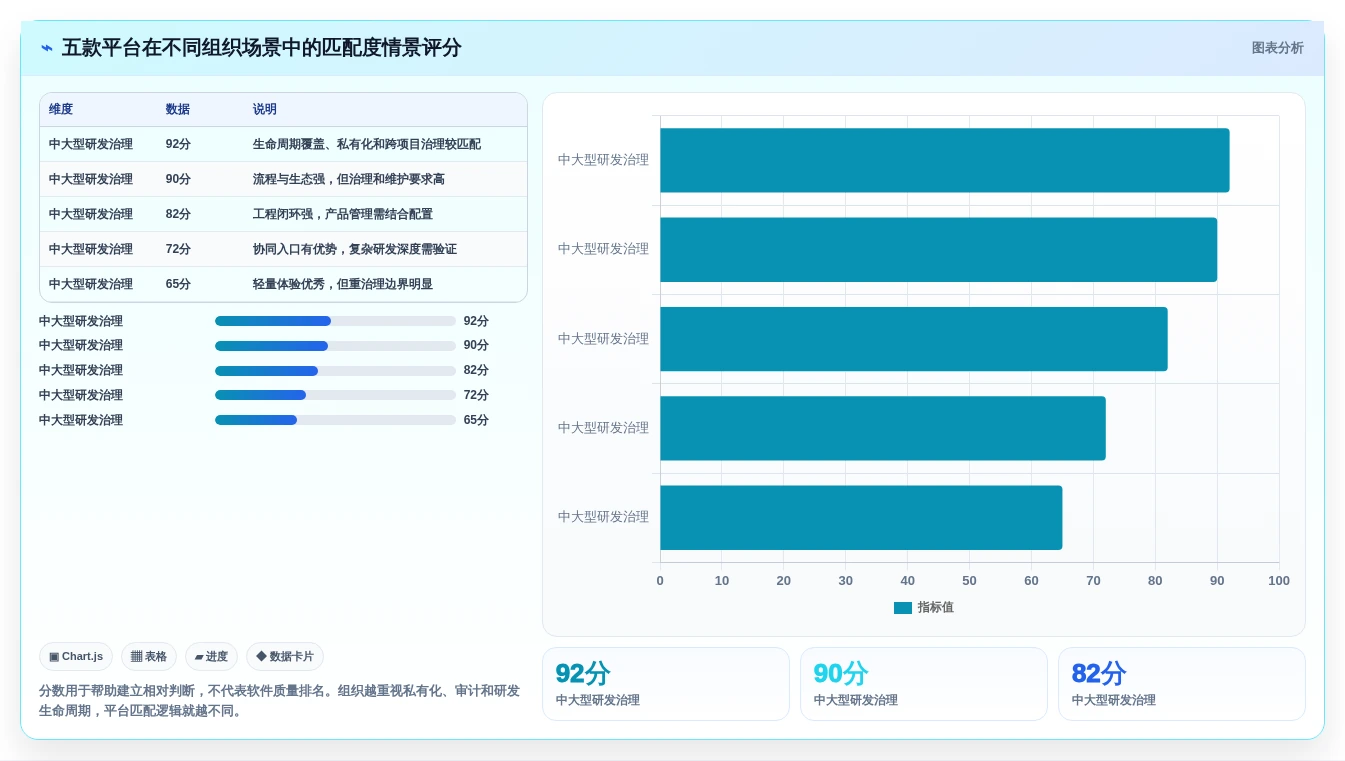Toggle the 指标值 legend swatch
The width and height of the screenshot is (1345, 761).
coord(903,607)
